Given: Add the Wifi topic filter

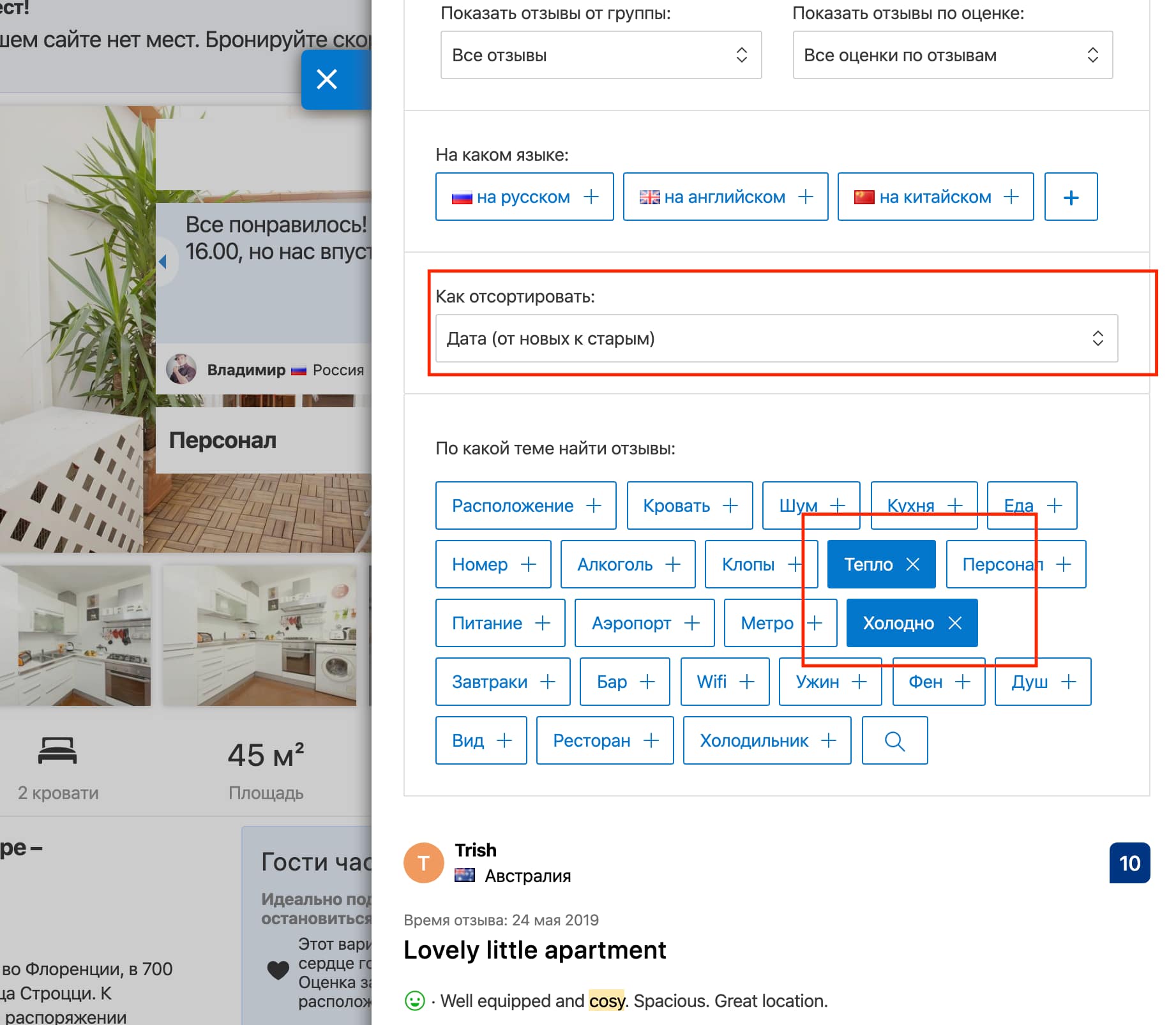Looking at the screenshot, I should pyautogui.click(x=725, y=682).
